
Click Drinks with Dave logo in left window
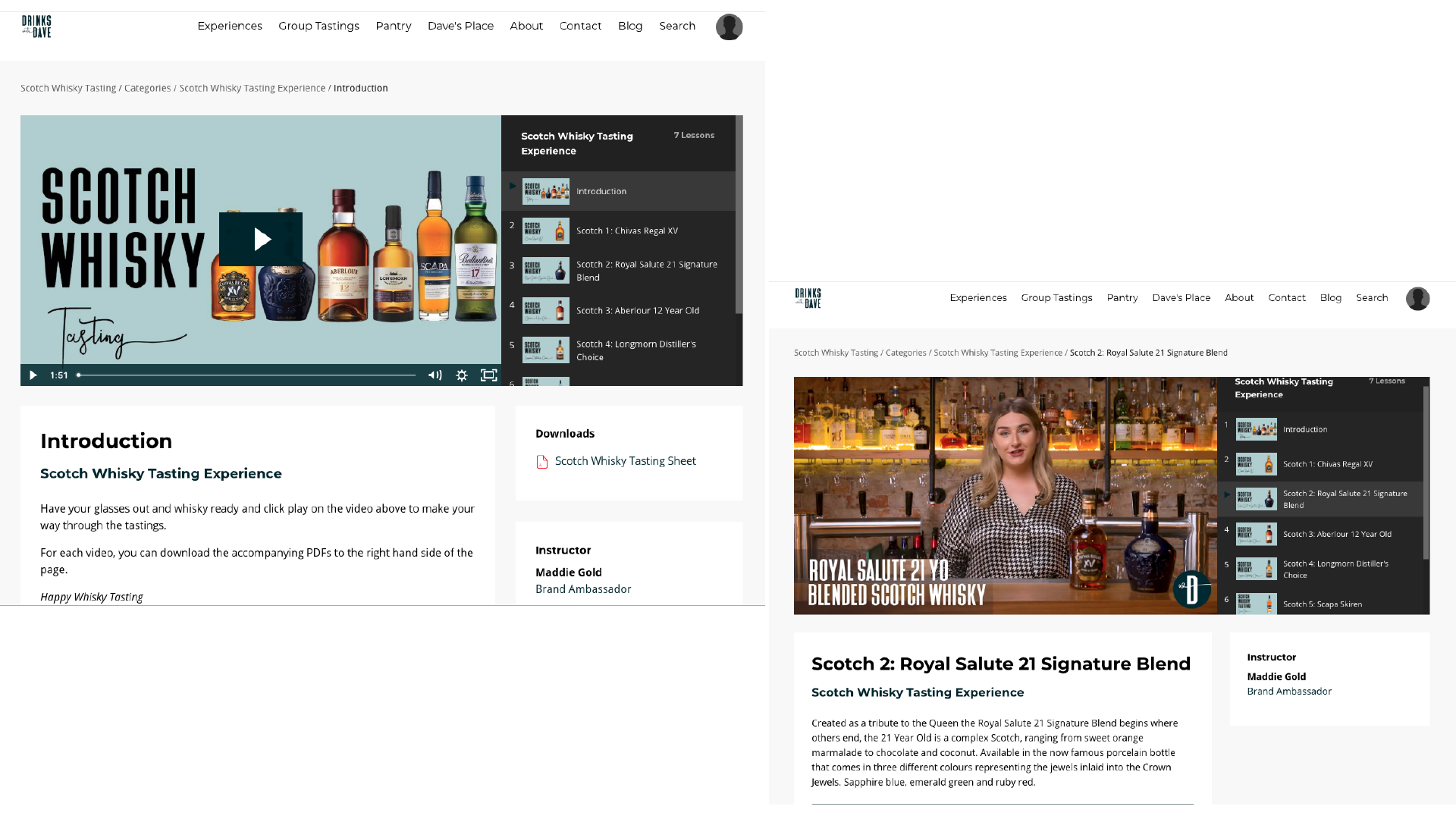click(x=36, y=27)
